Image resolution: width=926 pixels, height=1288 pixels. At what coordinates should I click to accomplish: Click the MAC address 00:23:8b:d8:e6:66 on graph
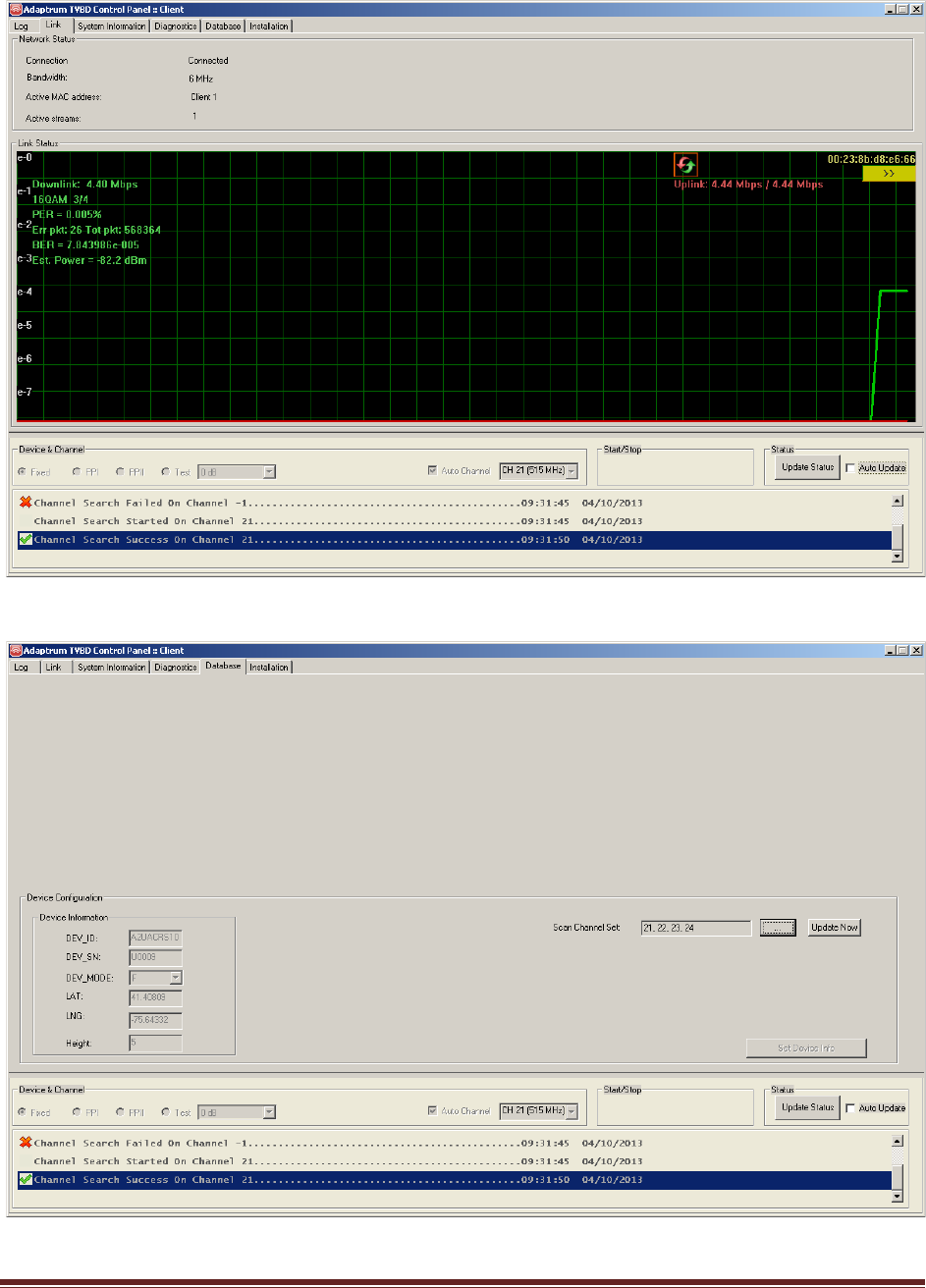click(871, 158)
